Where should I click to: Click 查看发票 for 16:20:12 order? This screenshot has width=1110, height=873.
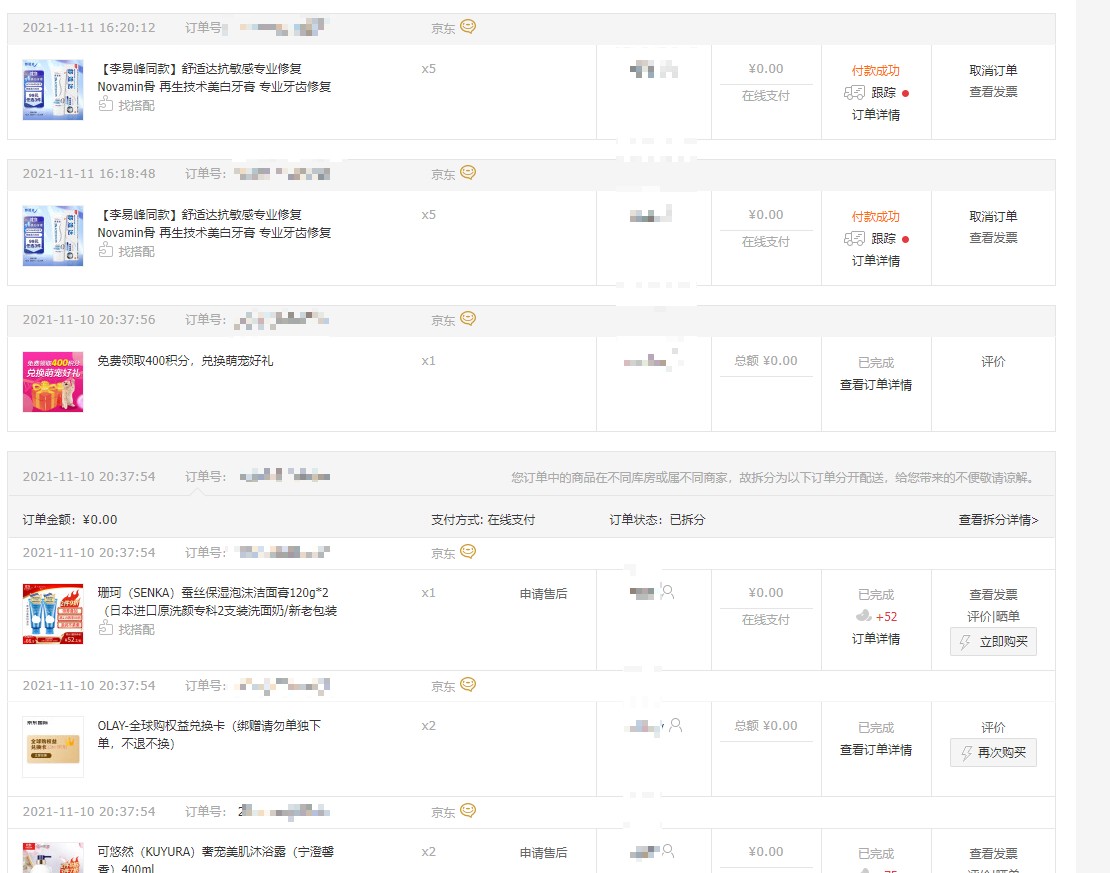(993, 92)
